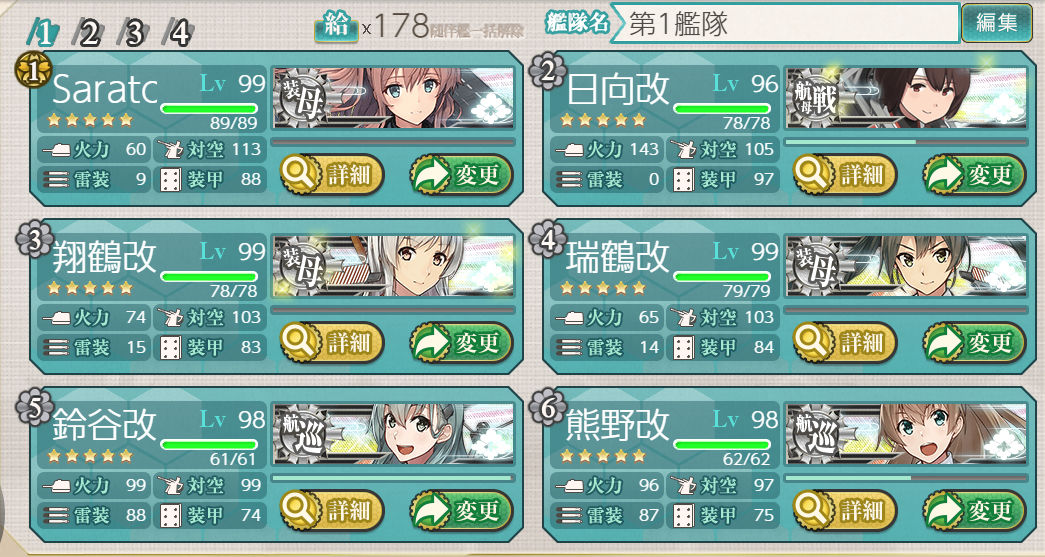This screenshot has height=557, width=1045.
Task: Click 変更 to swap 日向改
Action: pos(974,175)
